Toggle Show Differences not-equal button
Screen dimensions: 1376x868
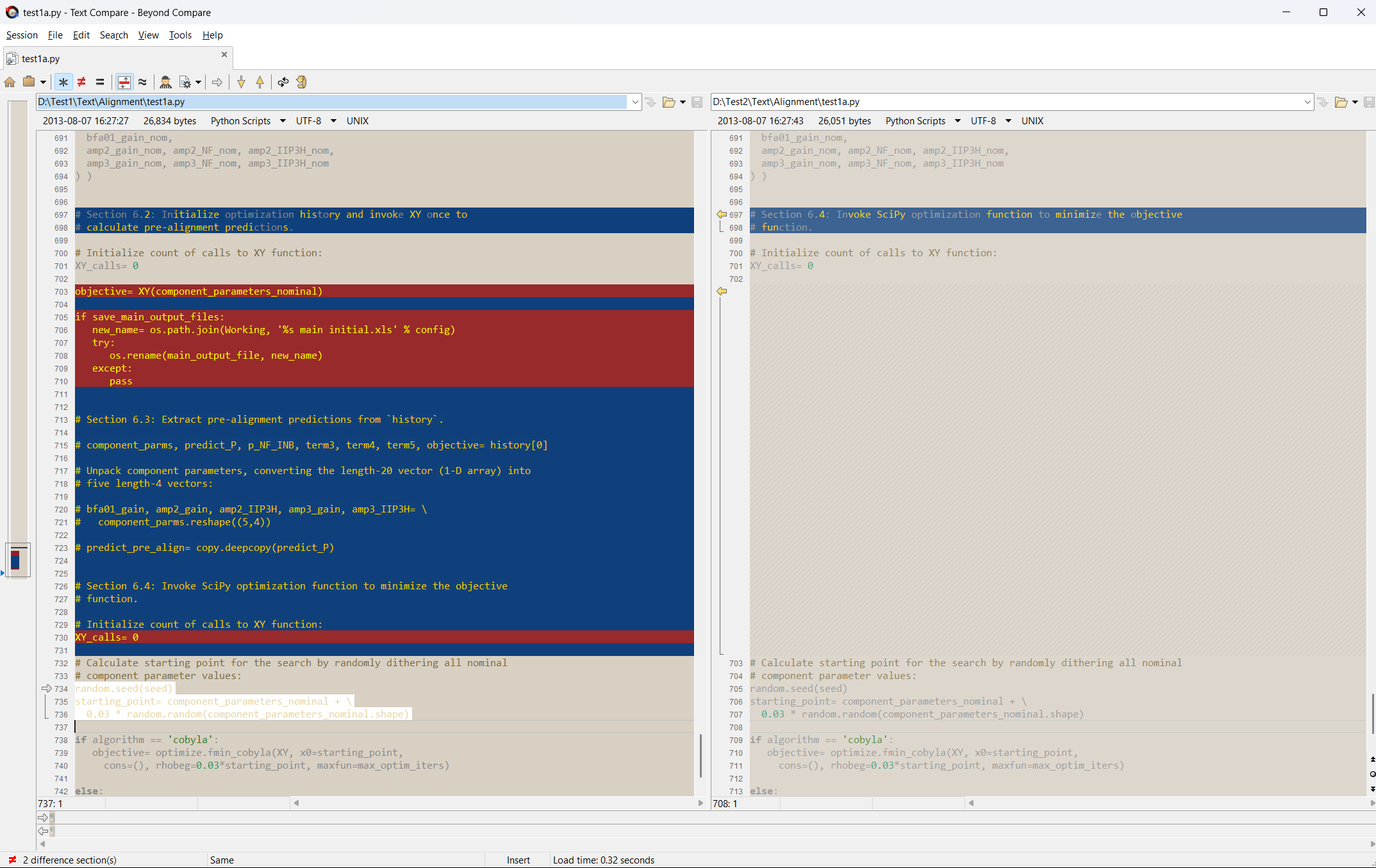[81, 82]
